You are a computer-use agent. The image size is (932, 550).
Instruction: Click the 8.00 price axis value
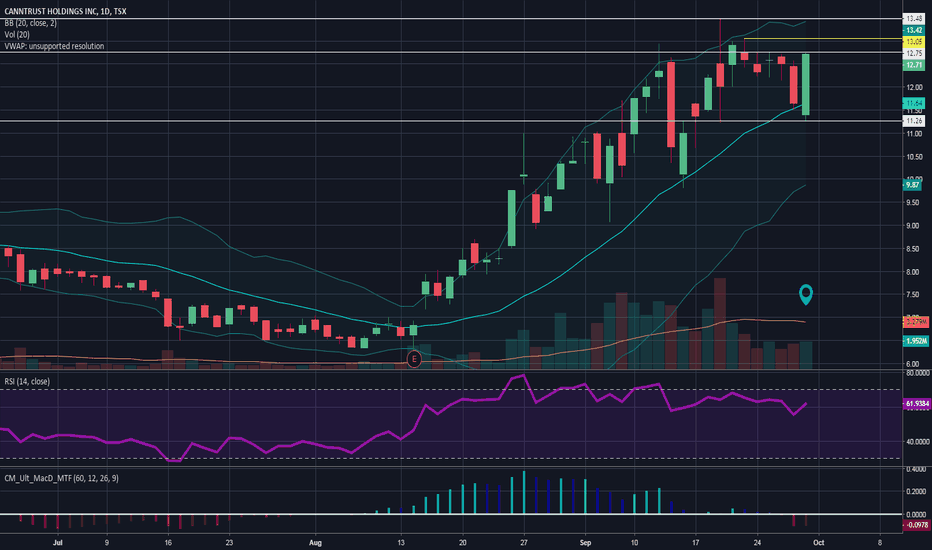coord(914,272)
